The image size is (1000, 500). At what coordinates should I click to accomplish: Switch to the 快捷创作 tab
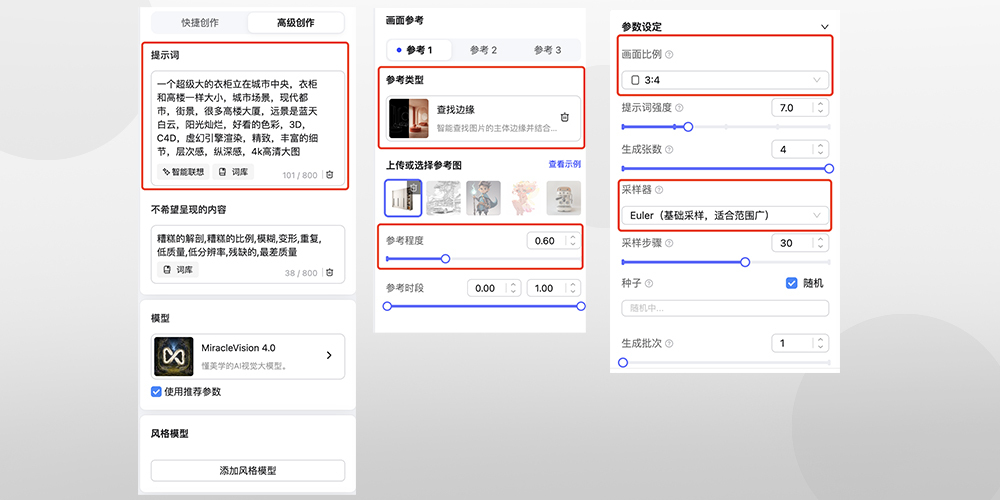200,22
